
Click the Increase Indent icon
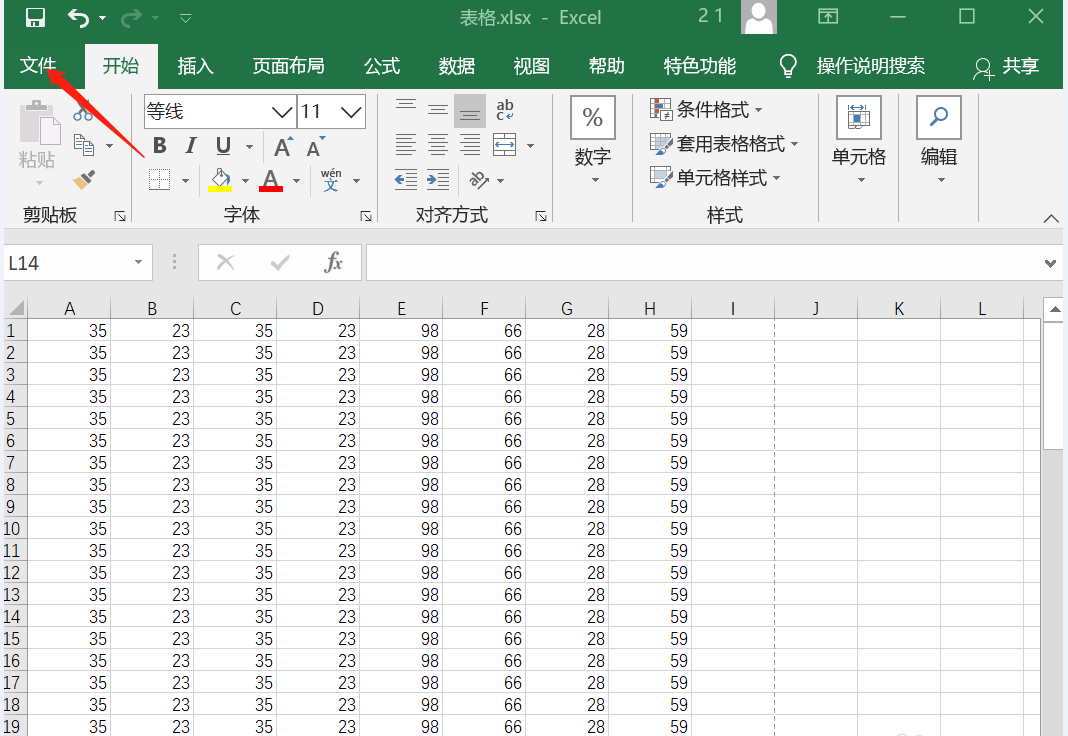point(438,180)
